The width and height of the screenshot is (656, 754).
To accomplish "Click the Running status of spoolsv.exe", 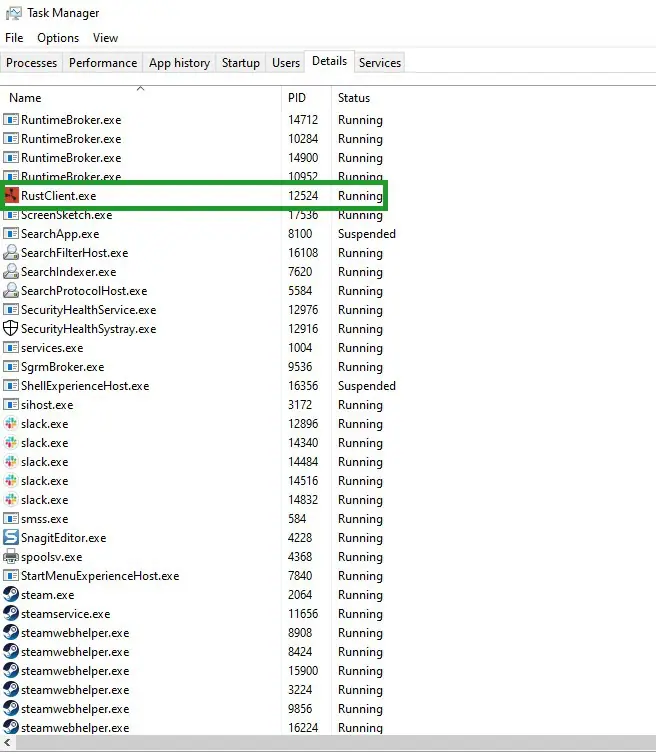I will pyautogui.click(x=360, y=557).
